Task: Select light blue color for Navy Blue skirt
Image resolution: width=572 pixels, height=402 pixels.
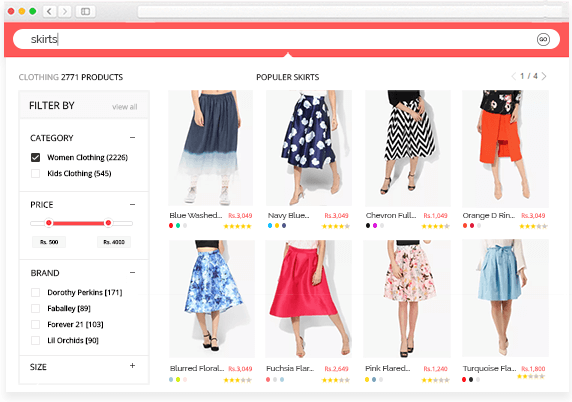Action: tap(270, 225)
